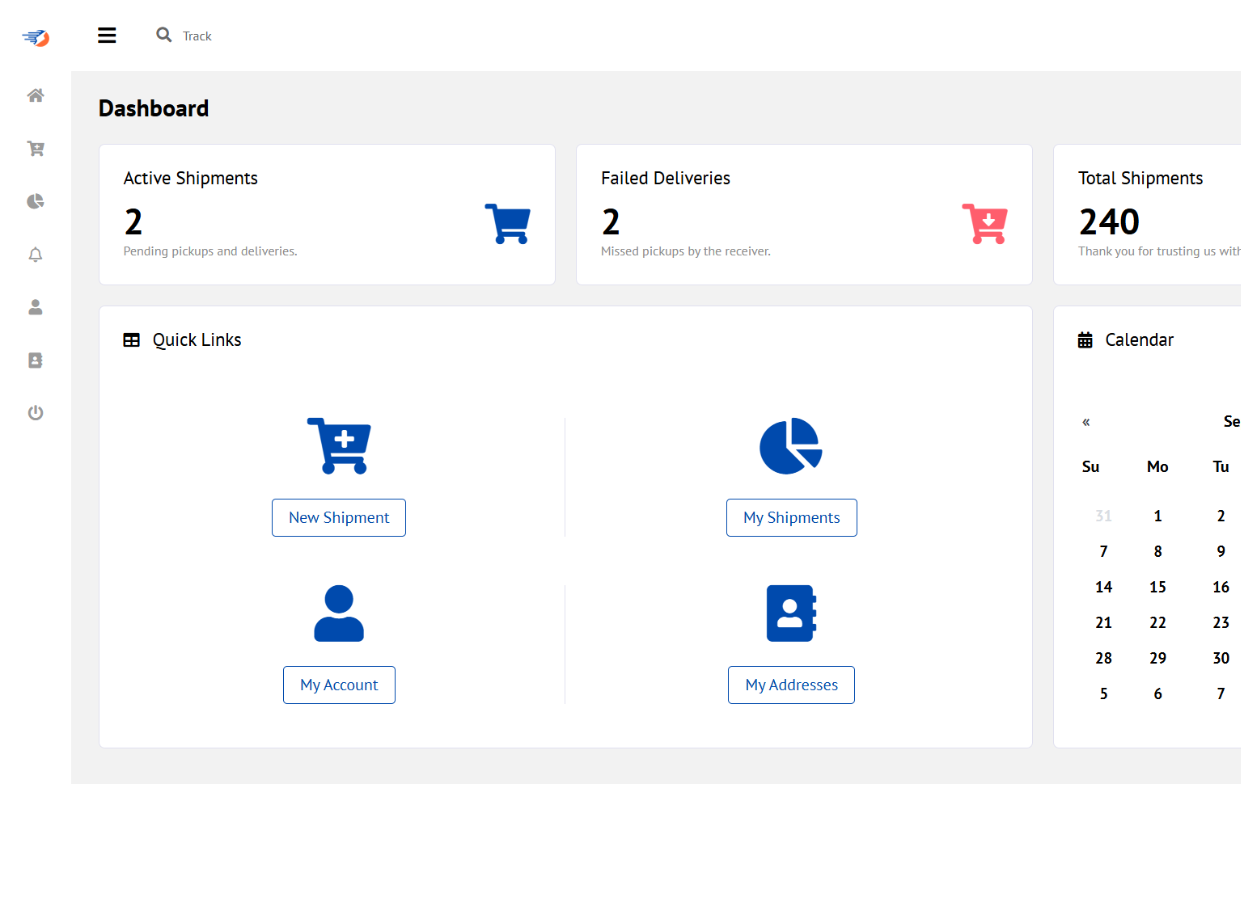1241x920 pixels.
Task: Focus the Track search field
Action: click(230, 36)
